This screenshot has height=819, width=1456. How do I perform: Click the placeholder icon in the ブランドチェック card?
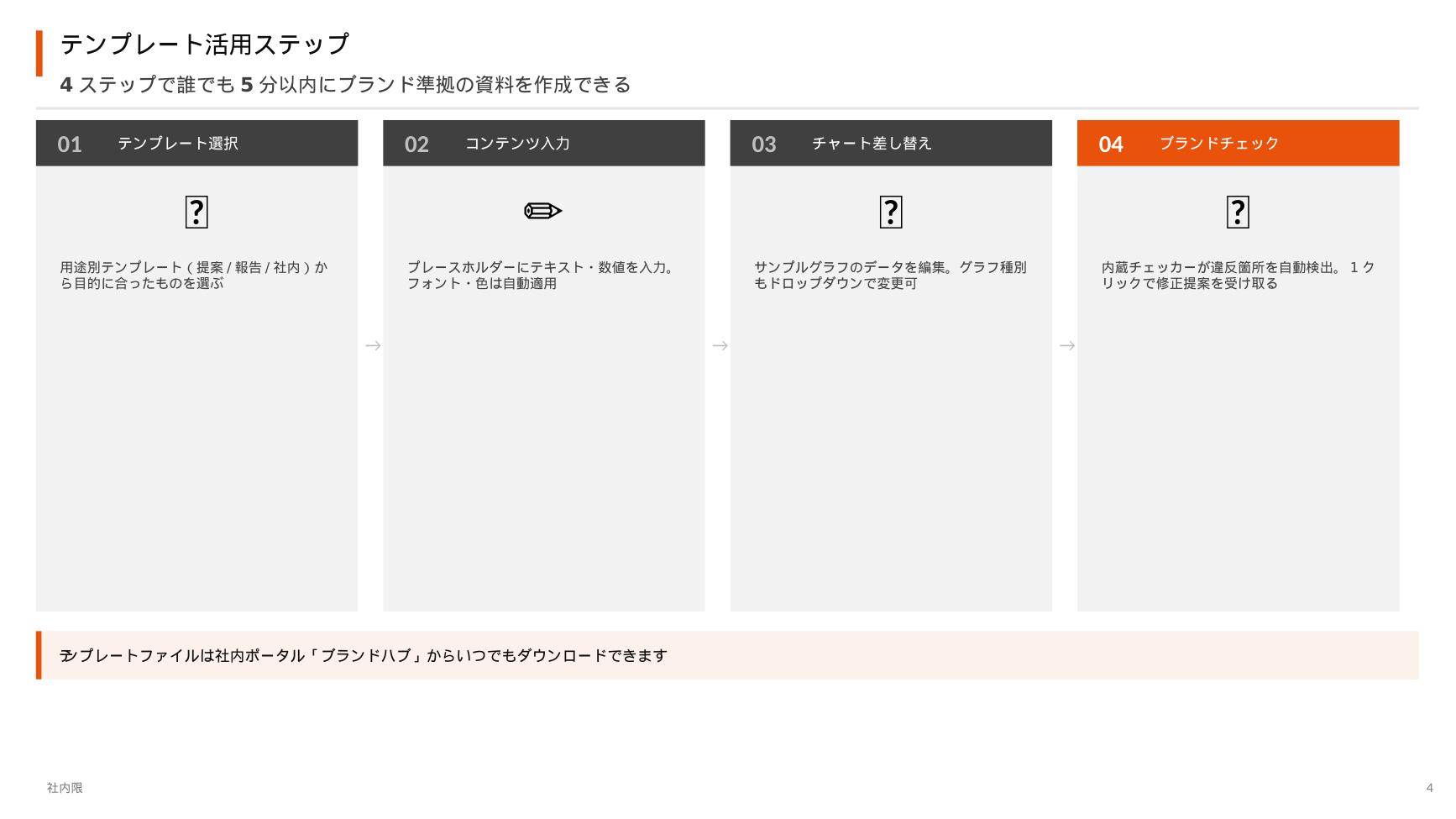[x=1237, y=212]
